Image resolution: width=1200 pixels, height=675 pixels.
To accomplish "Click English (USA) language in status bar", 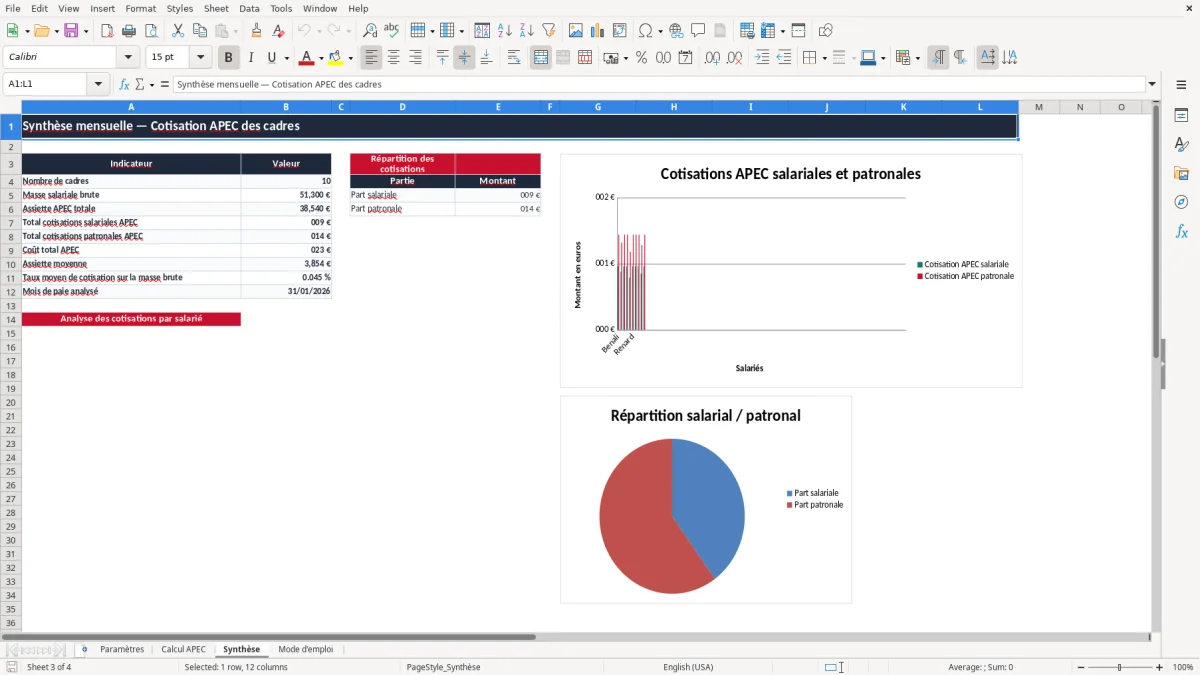I will [688, 667].
